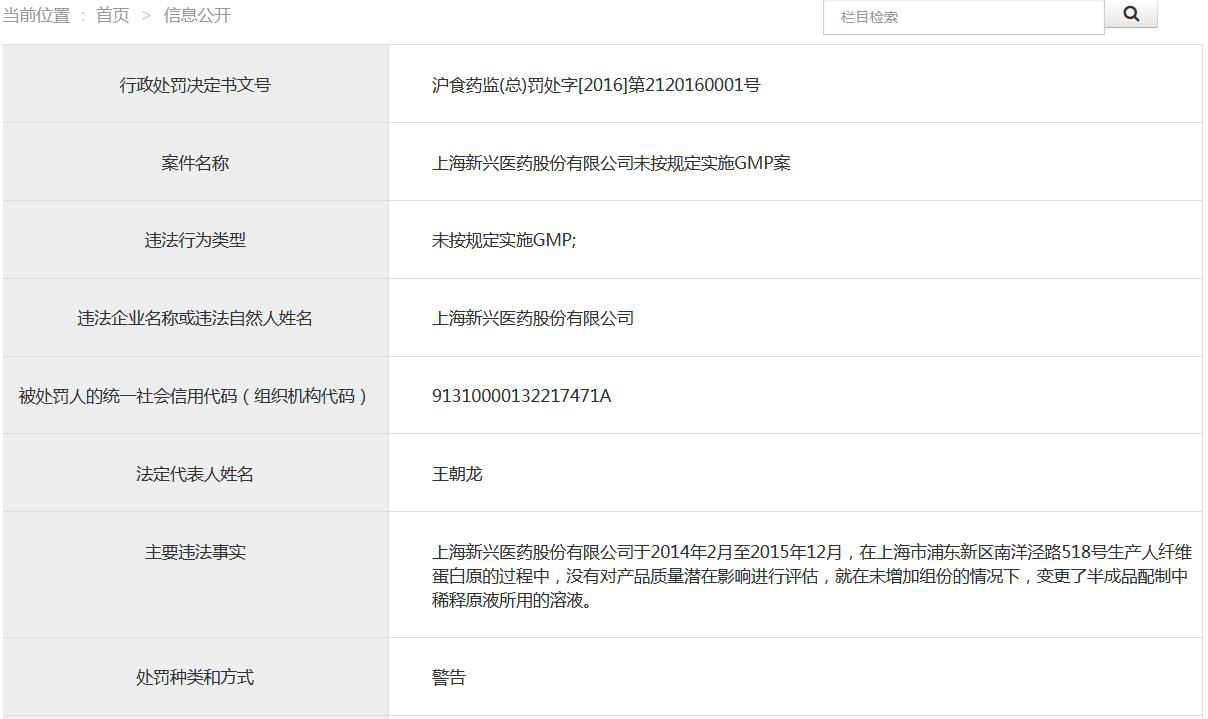Image resolution: width=1208 pixels, height=719 pixels.
Task: Select the 主要违法事实 row label
Action: (195, 552)
